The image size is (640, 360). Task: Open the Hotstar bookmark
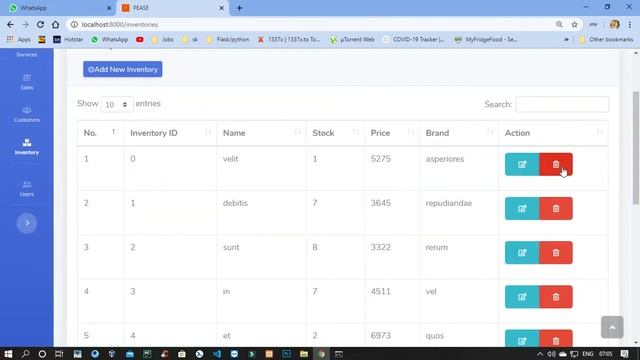tap(68, 40)
